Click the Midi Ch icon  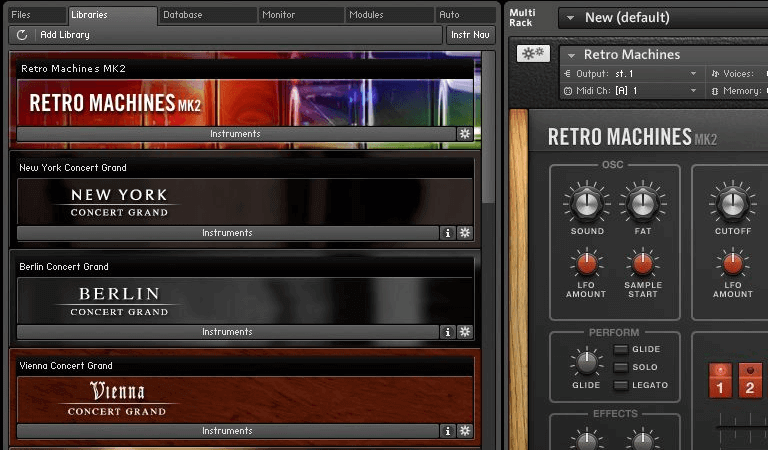[x=568, y=91]
